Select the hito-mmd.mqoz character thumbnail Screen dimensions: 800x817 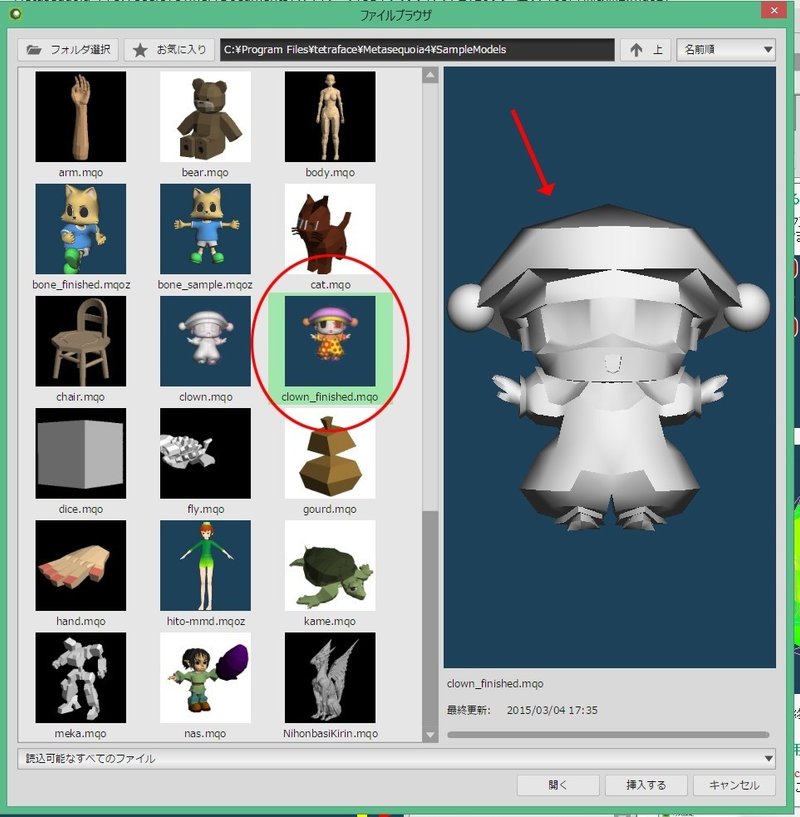(x=205, y=565)
